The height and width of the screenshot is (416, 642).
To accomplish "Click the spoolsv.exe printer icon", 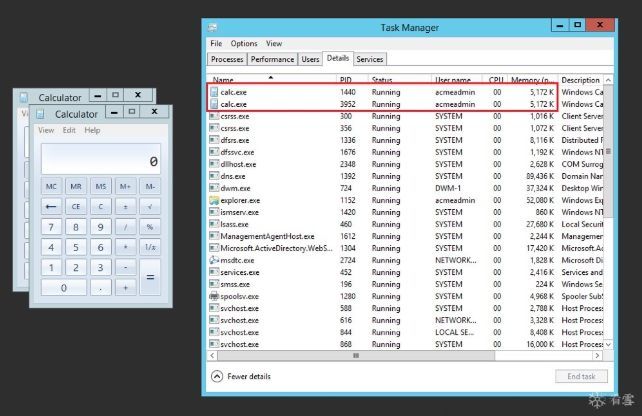I will [x=214, y=296].
